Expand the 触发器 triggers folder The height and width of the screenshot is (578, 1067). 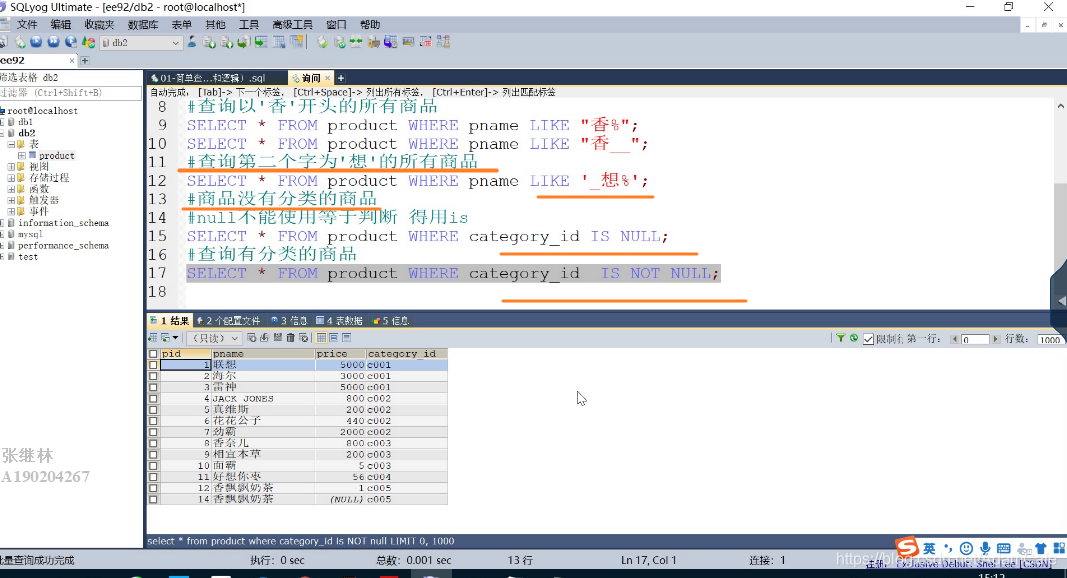pos(11,200)
